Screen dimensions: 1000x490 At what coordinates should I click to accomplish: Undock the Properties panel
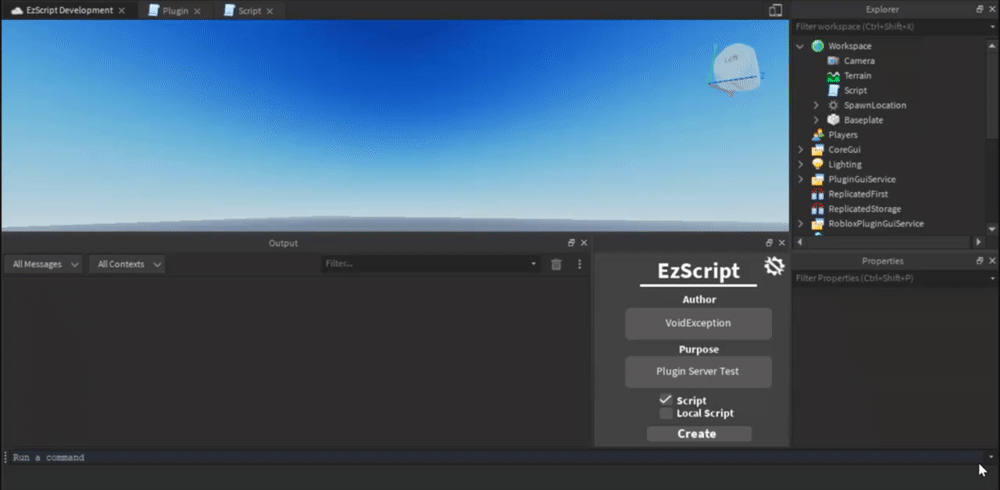pyautogui.click(x=980, y=261)
